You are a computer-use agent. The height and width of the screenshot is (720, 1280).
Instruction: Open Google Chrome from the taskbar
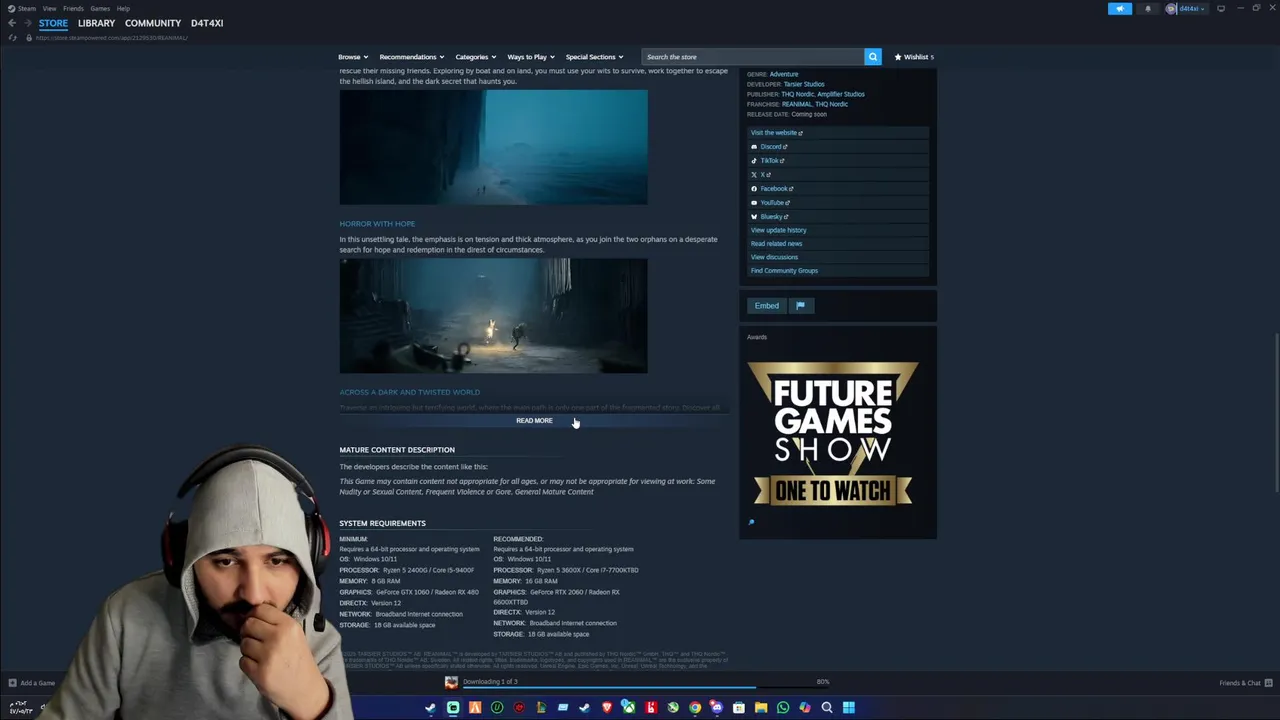click(x=695, y=708)
